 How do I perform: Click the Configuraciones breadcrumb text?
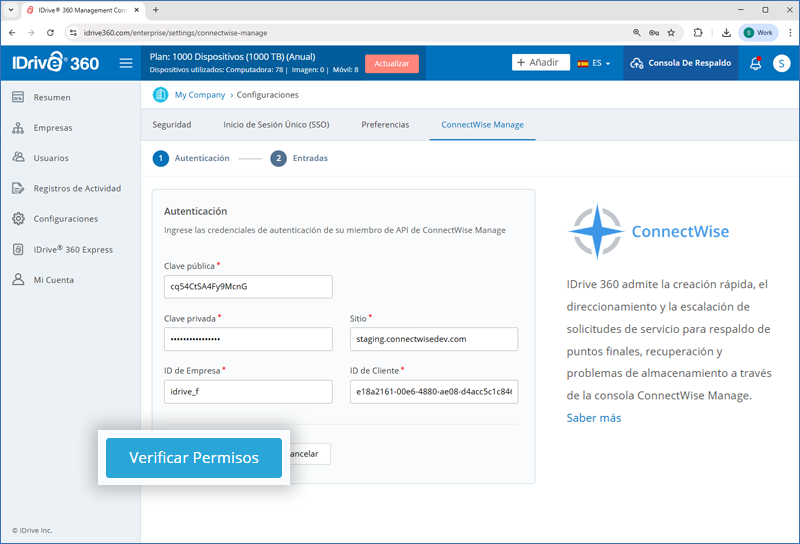tap(267, 95)
